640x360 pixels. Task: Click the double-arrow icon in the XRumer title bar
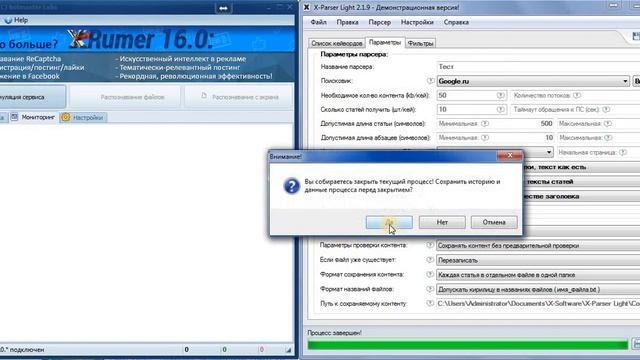tap(223, 8)
